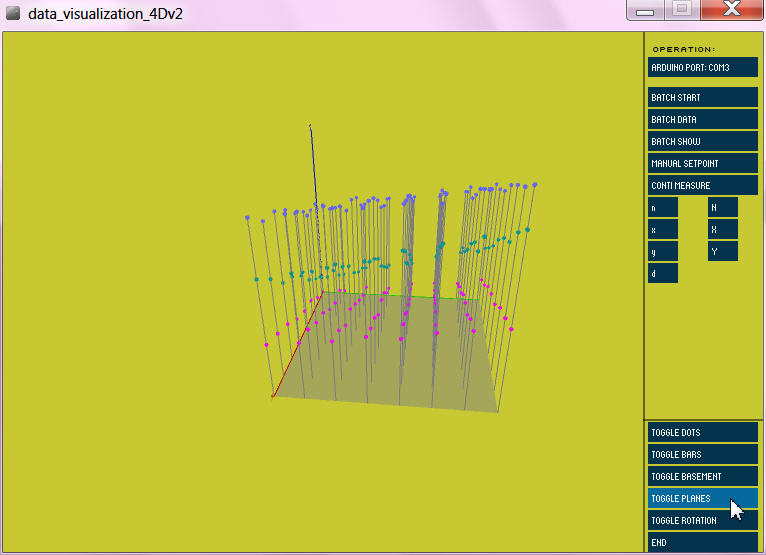The image size is (766, 555).
Task: Toggle planes in the visualization
Action: 702,498
